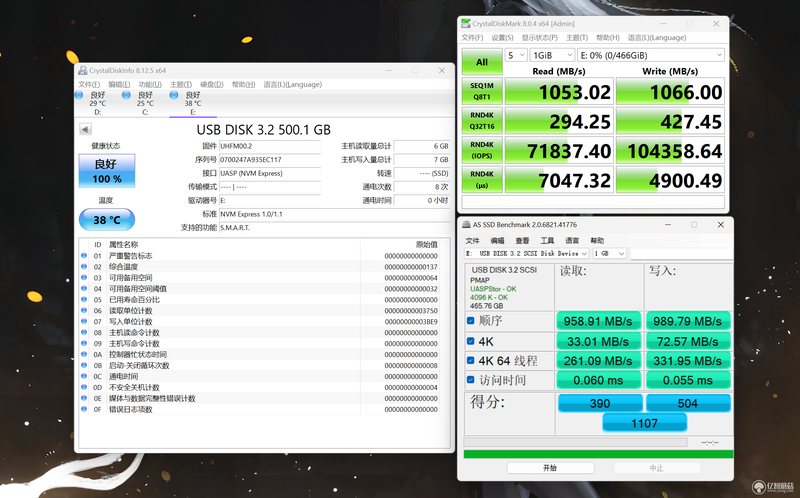
Task: Click the 38 °C temperature button
Action: 107,220
